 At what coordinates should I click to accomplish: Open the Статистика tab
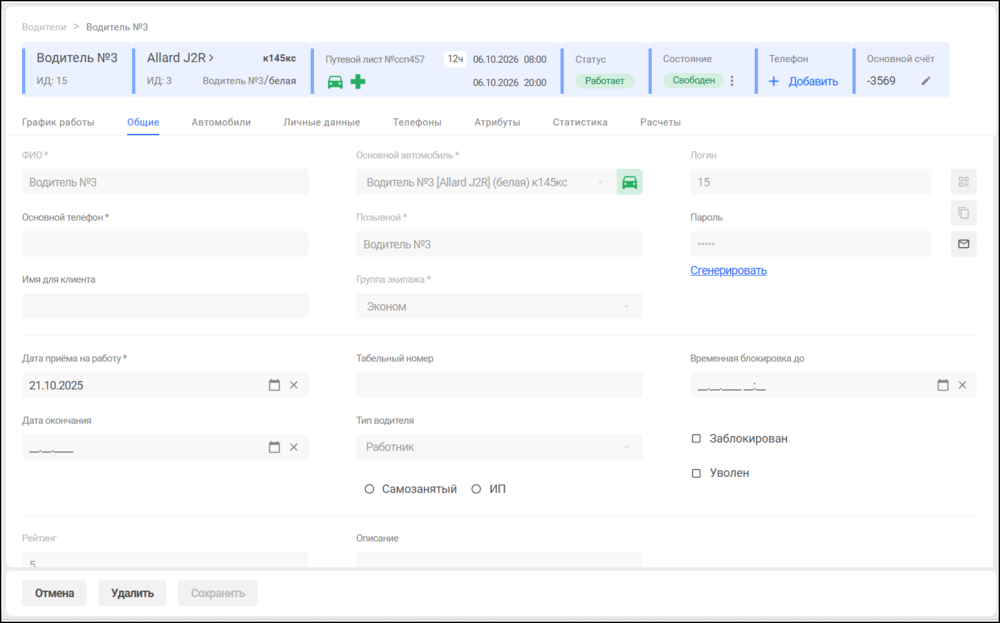point(580,122)
